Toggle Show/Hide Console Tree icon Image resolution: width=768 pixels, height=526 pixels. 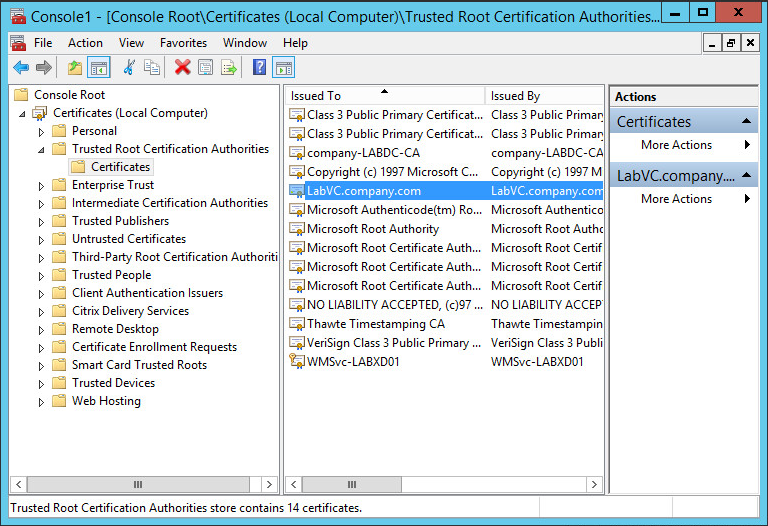click(x=98, y=68)
